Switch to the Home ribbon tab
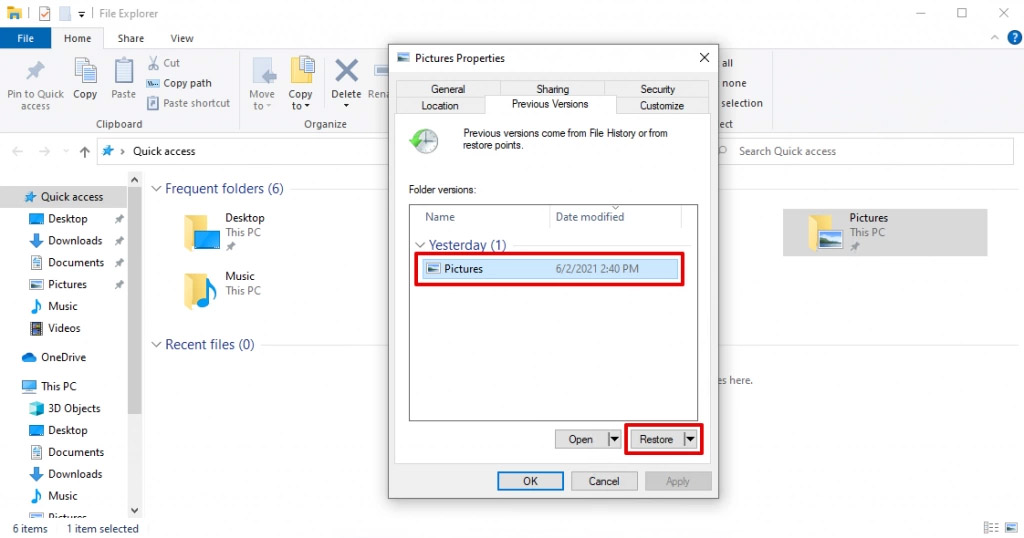The height and width of the screenshot is (538, 1024). point(77,38)
